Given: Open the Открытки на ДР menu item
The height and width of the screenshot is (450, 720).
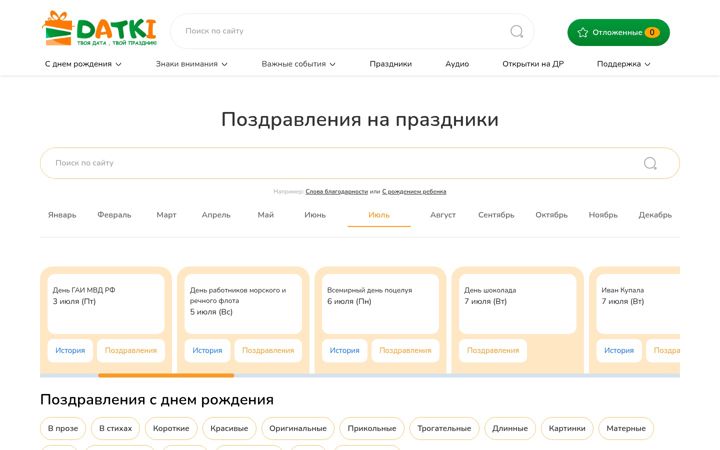Looking at the screenshot, I should (x=533, y=64).
